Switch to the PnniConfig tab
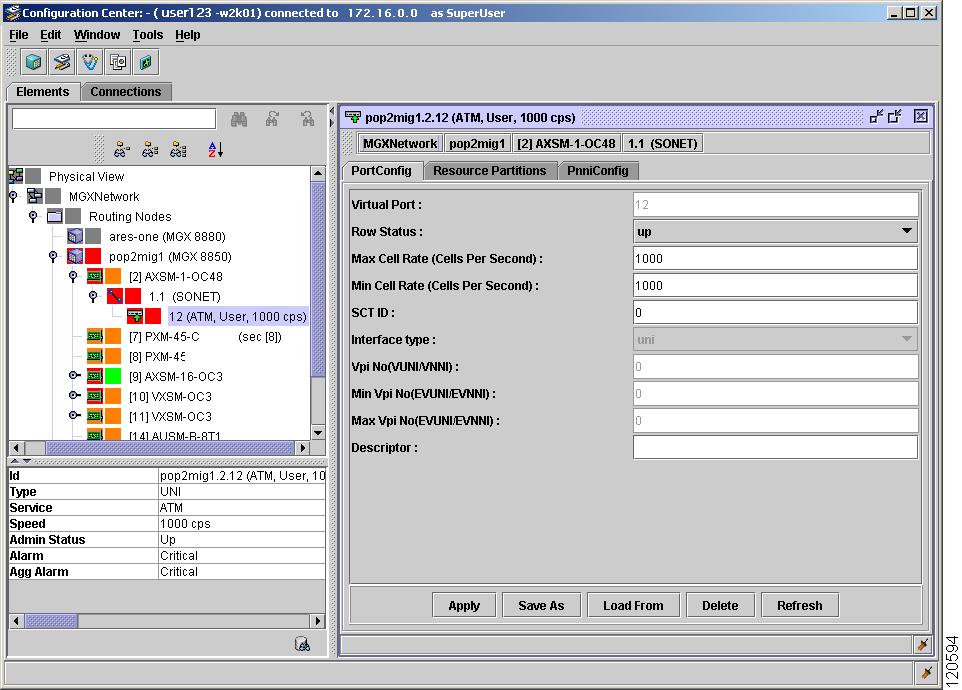The width and height of the screenshot is (962, 690). [598, 171]
